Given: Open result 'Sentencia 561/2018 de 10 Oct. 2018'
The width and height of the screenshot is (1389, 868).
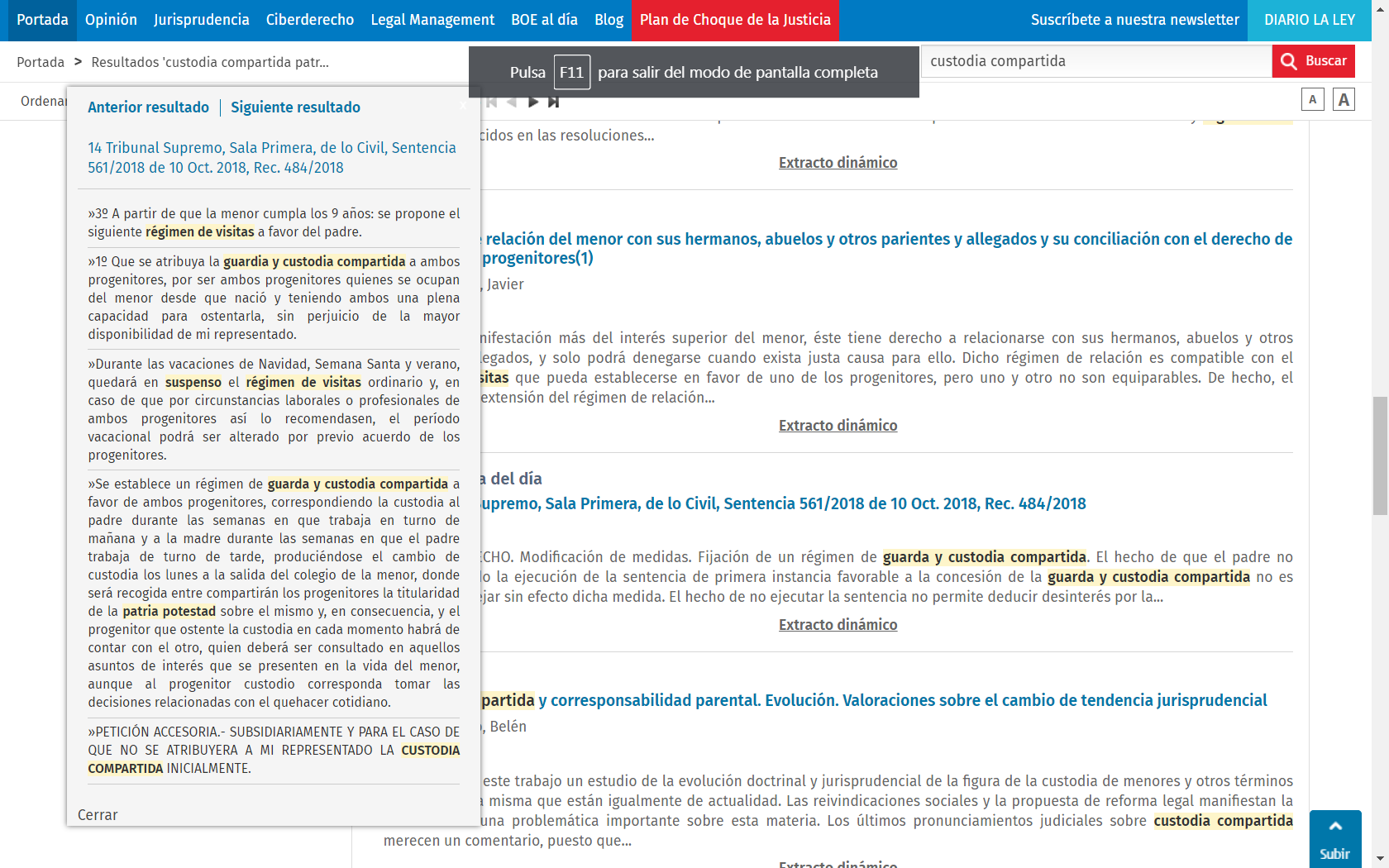Looking at the screenshot, I should coord(783,503).
